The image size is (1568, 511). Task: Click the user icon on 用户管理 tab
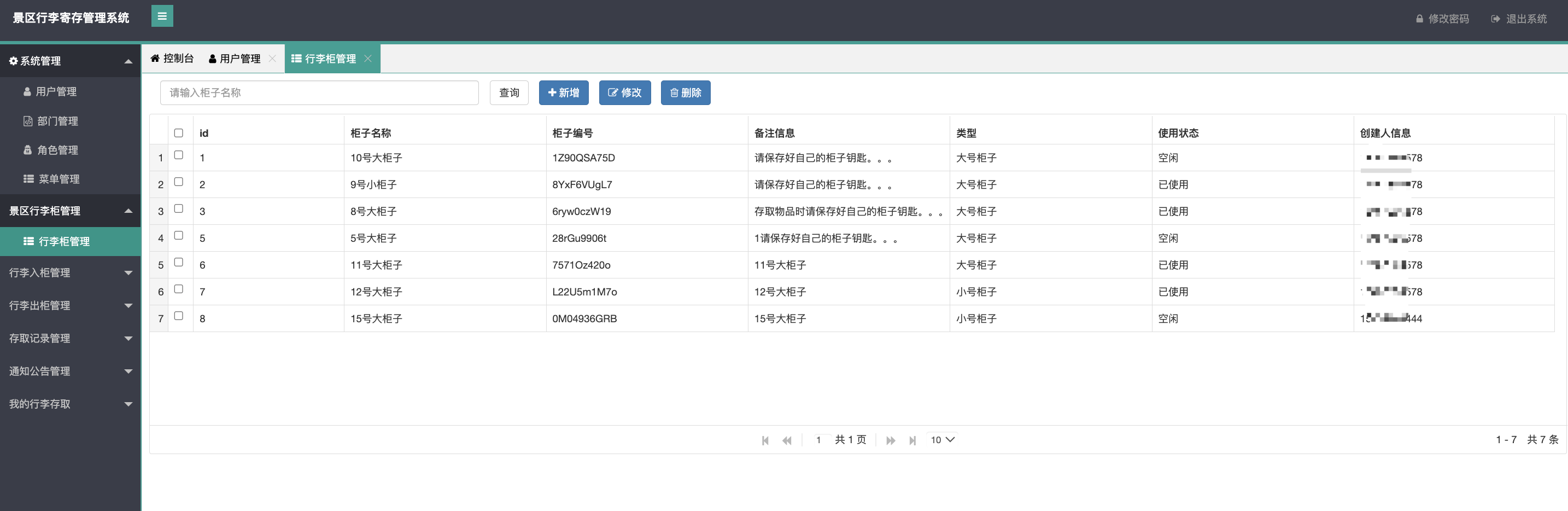coord(213,59)
